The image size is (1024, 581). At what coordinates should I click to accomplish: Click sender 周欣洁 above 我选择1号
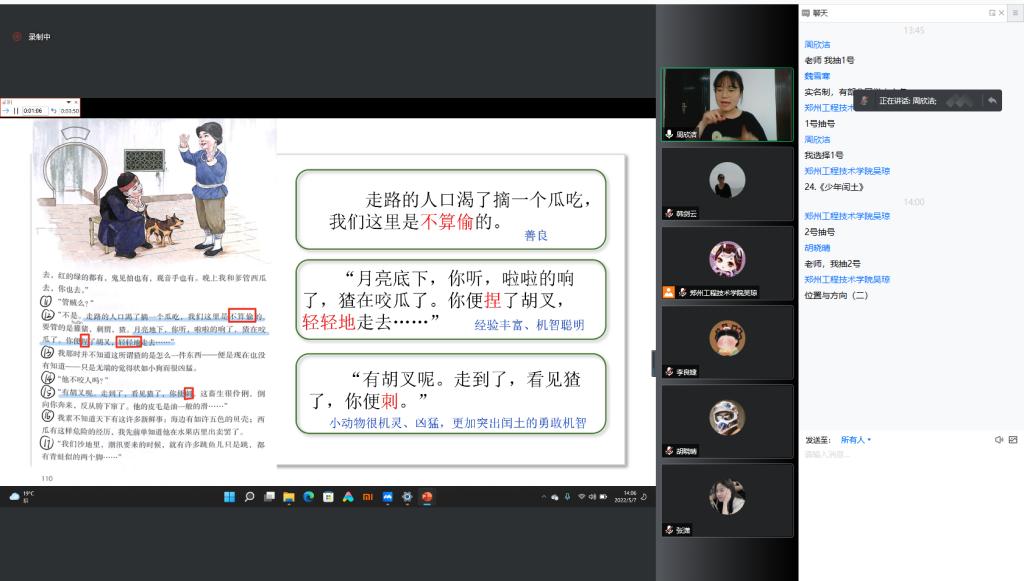point(817,140)
